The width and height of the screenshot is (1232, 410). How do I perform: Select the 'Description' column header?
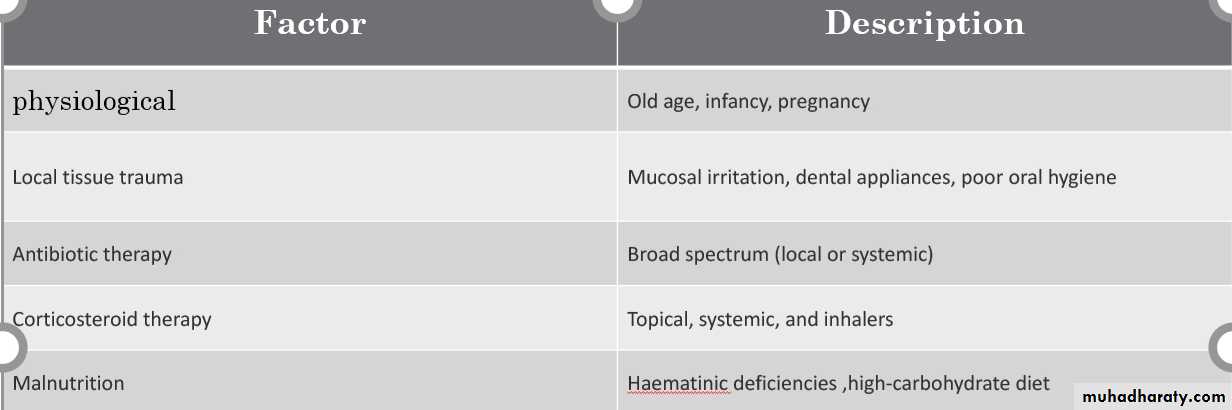click(x=924, y=23)
